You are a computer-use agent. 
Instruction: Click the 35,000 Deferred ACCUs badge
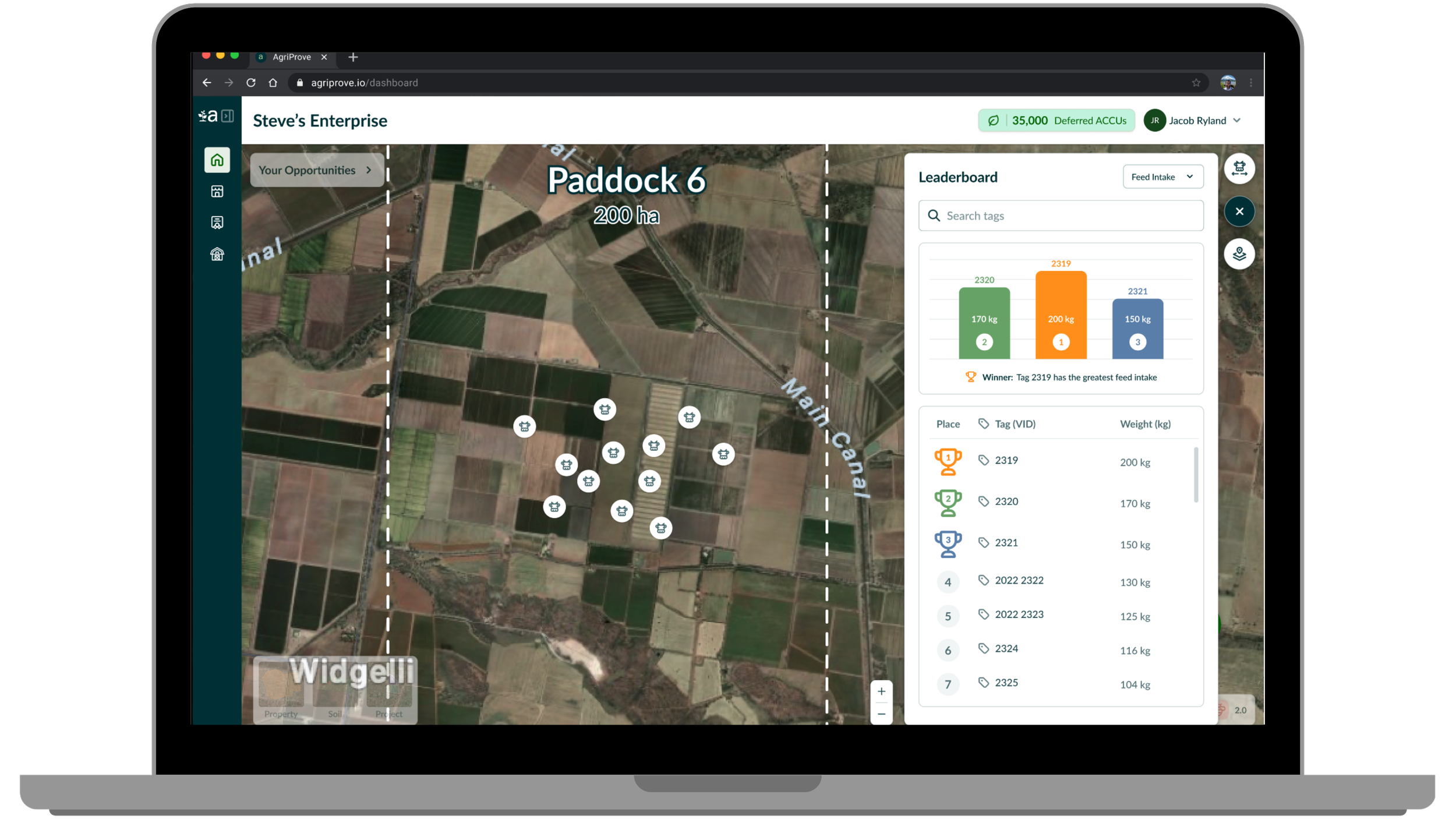(x=1056, y=121)
